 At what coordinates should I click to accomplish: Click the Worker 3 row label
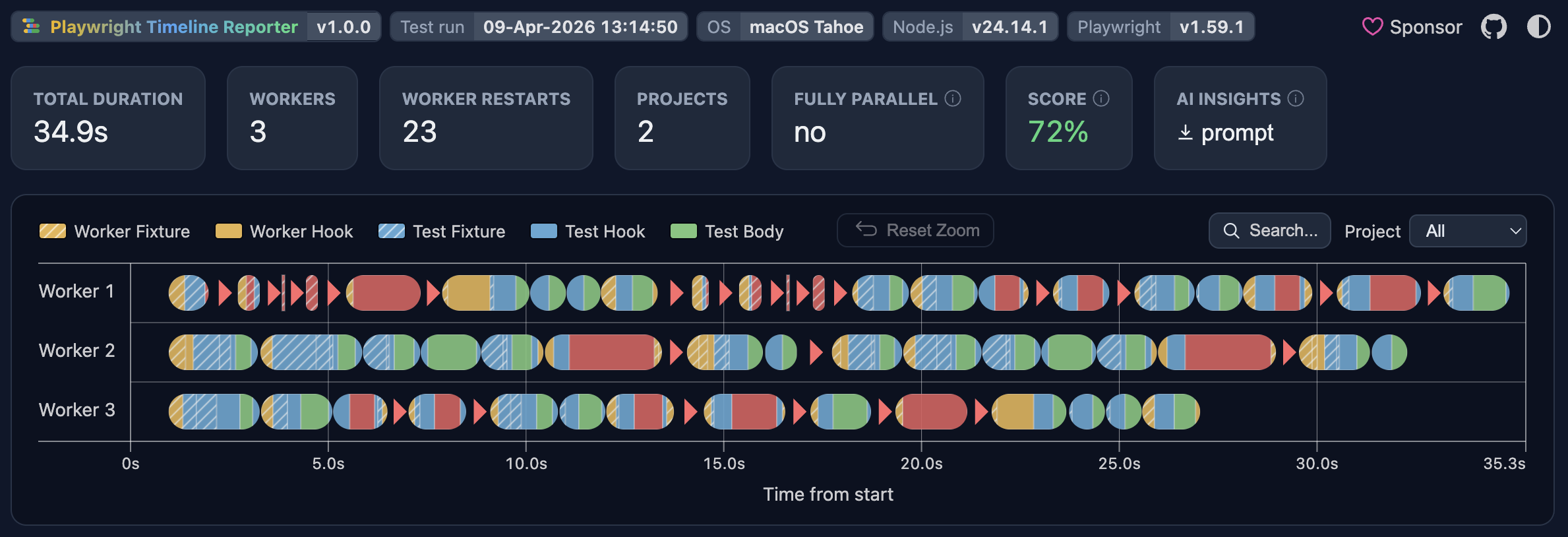point(76,410)
